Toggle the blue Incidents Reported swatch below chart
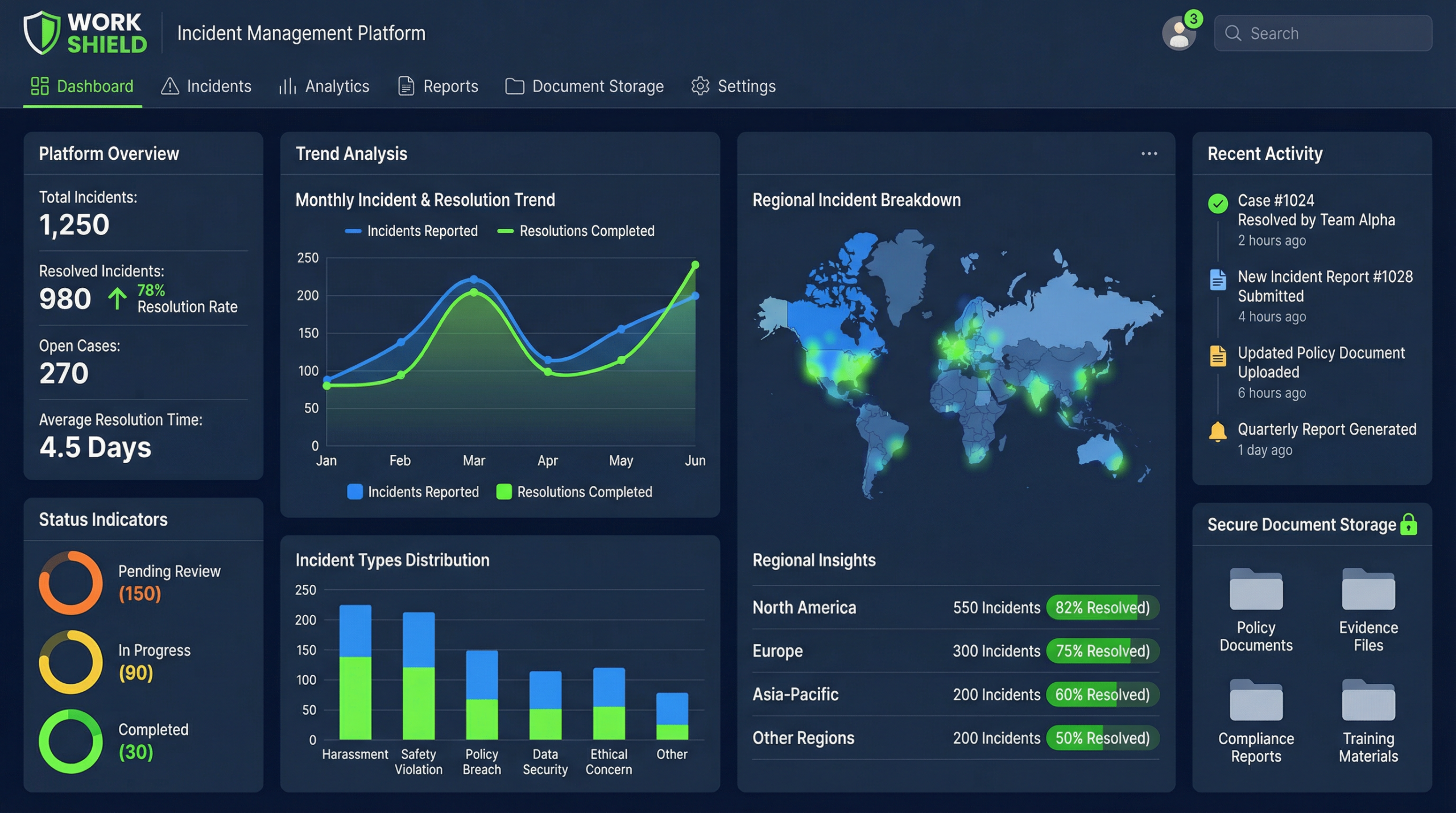The image size is (1456, 813). (x=356, y=492)
